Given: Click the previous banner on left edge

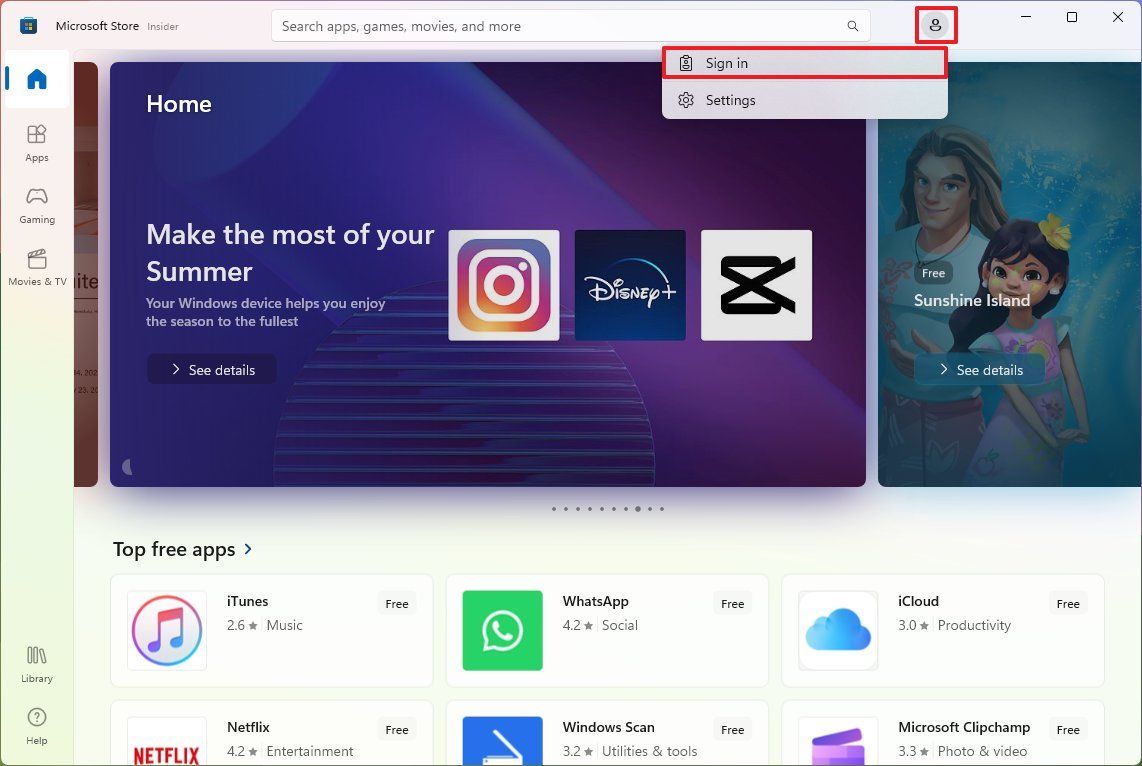Looking at the screenshot, I should click(86, 274).
